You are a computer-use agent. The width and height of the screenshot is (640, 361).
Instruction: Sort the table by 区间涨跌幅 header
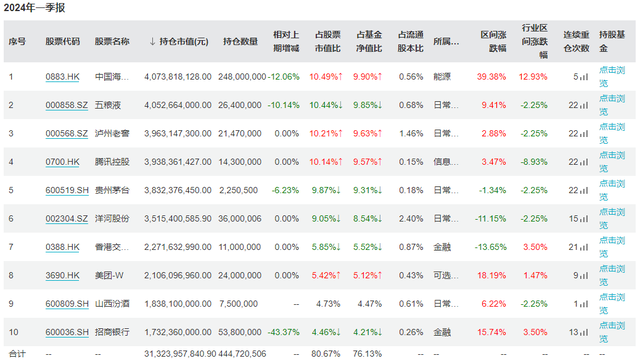tap(493, 41)
